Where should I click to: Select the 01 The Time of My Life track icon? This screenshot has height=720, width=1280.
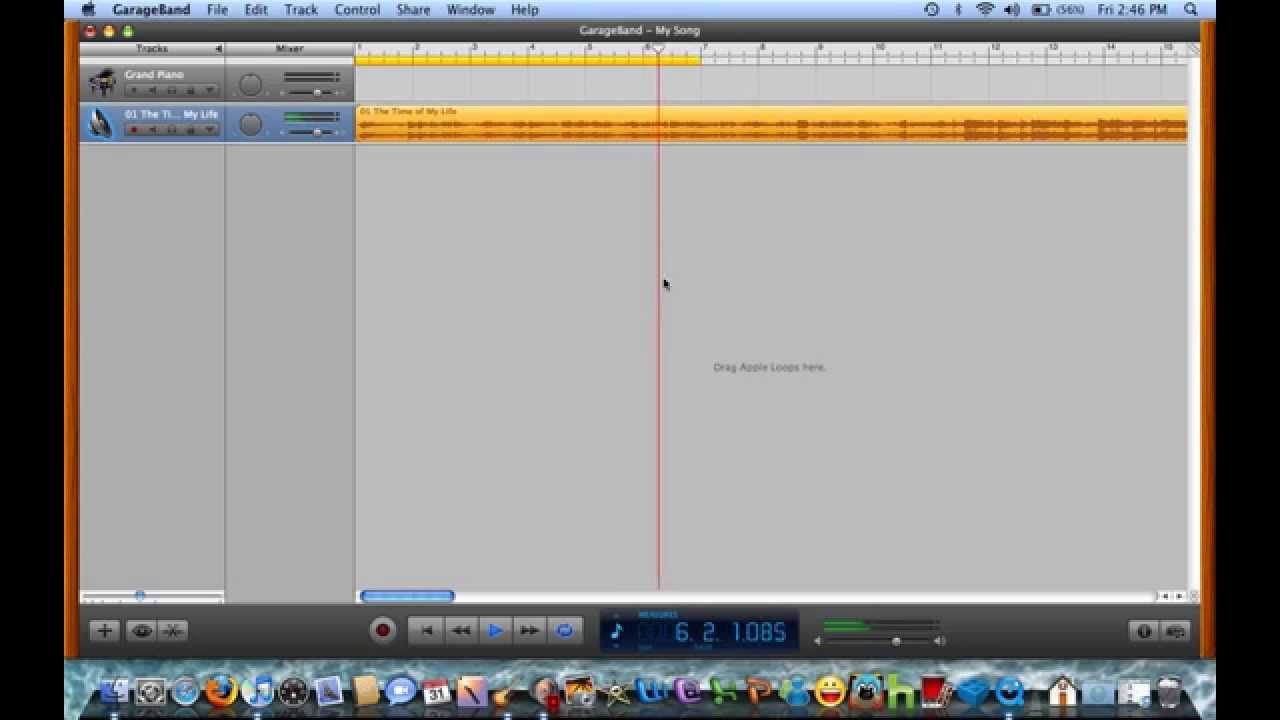pos(101,123)
